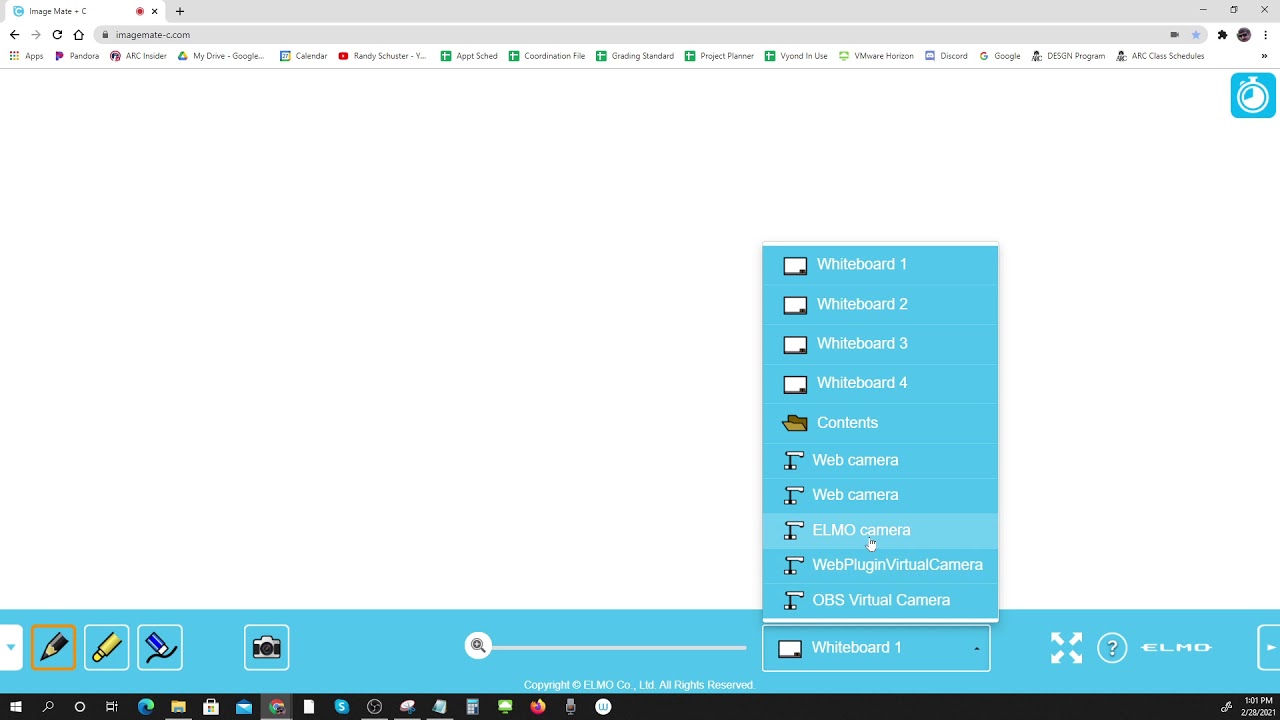This screenshot has height=720, width=1280.
Task: Click the ELMO logo in the toolbar
Action: (1176, 647)
